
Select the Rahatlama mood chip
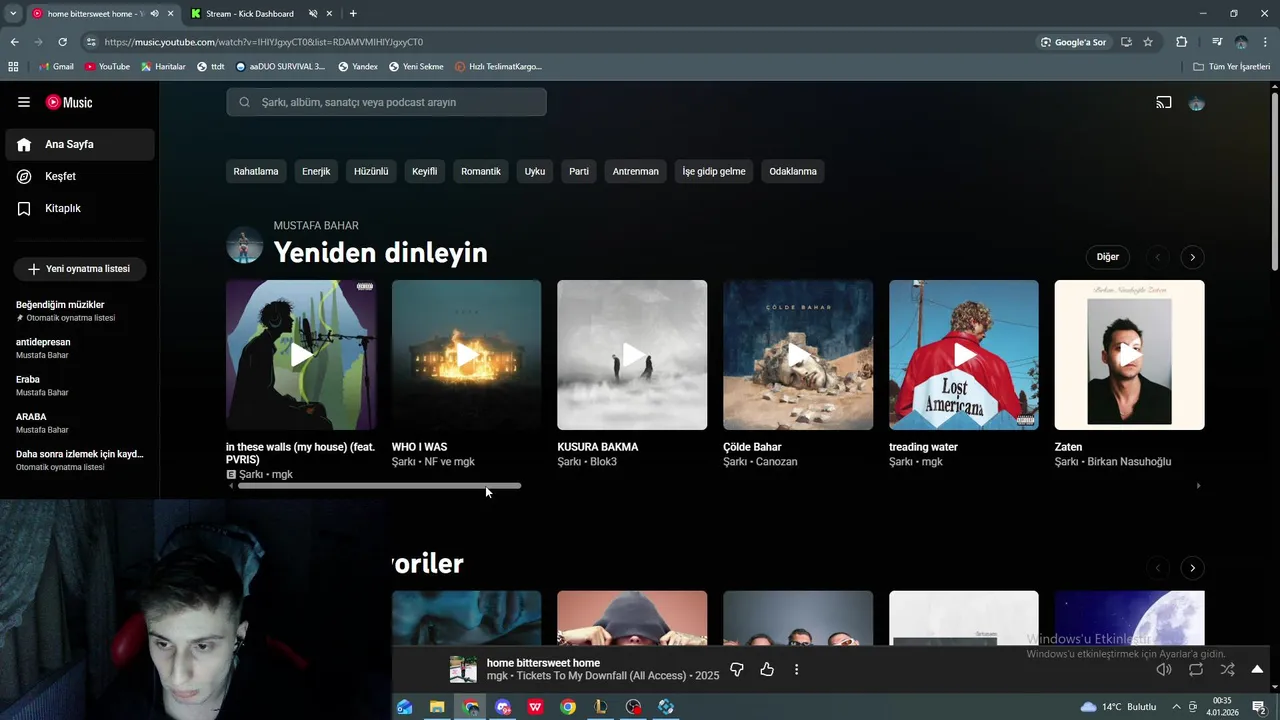pyautogui.click(x=256, y=171)
